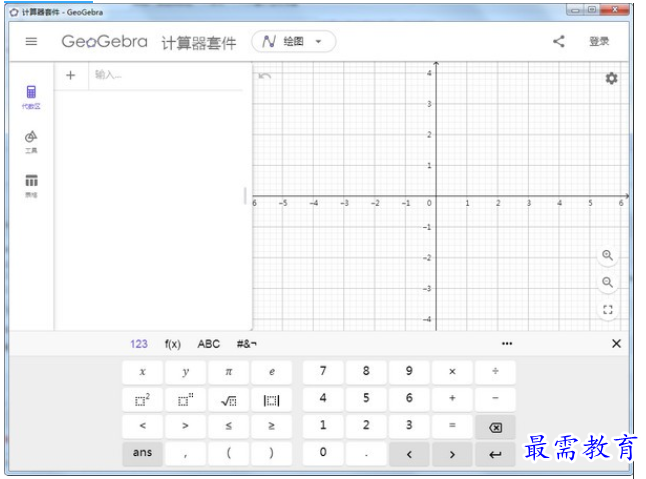Open keyboard more options (three dots)
This screenshot has height=479, width=646.
coord(507,343)
